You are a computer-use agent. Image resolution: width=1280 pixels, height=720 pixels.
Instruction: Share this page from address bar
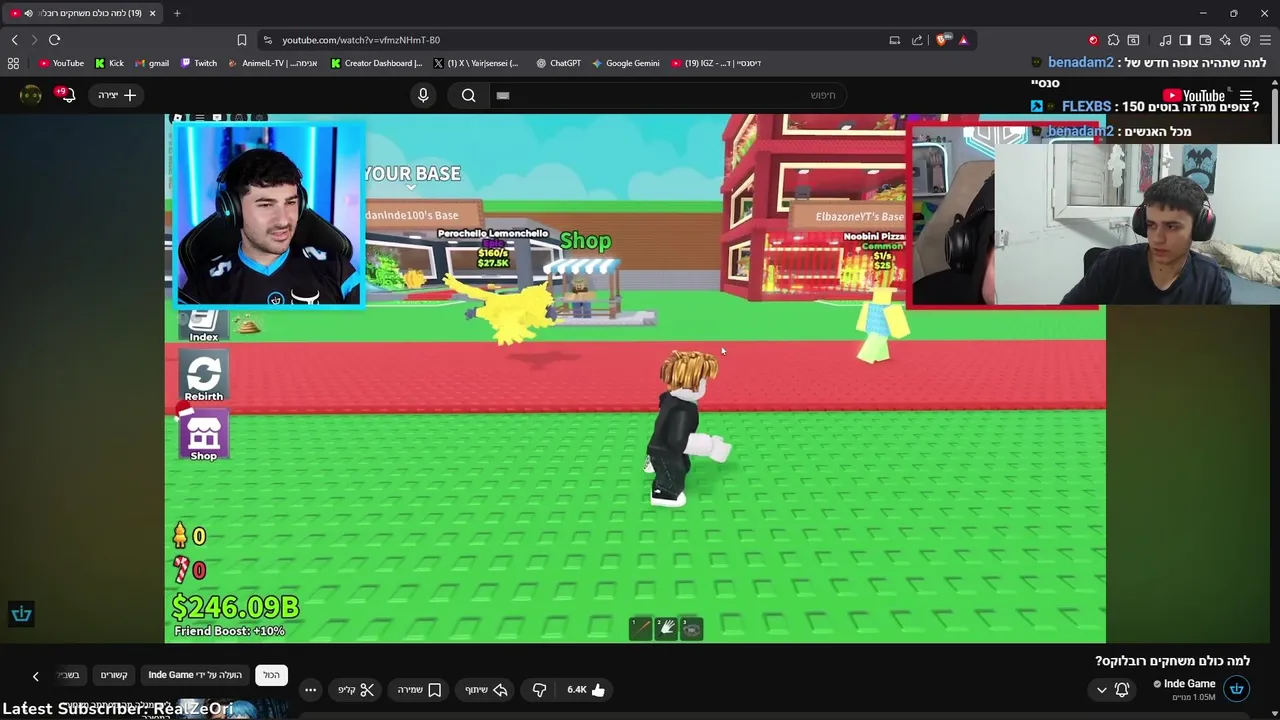click(x=917, y=40)
